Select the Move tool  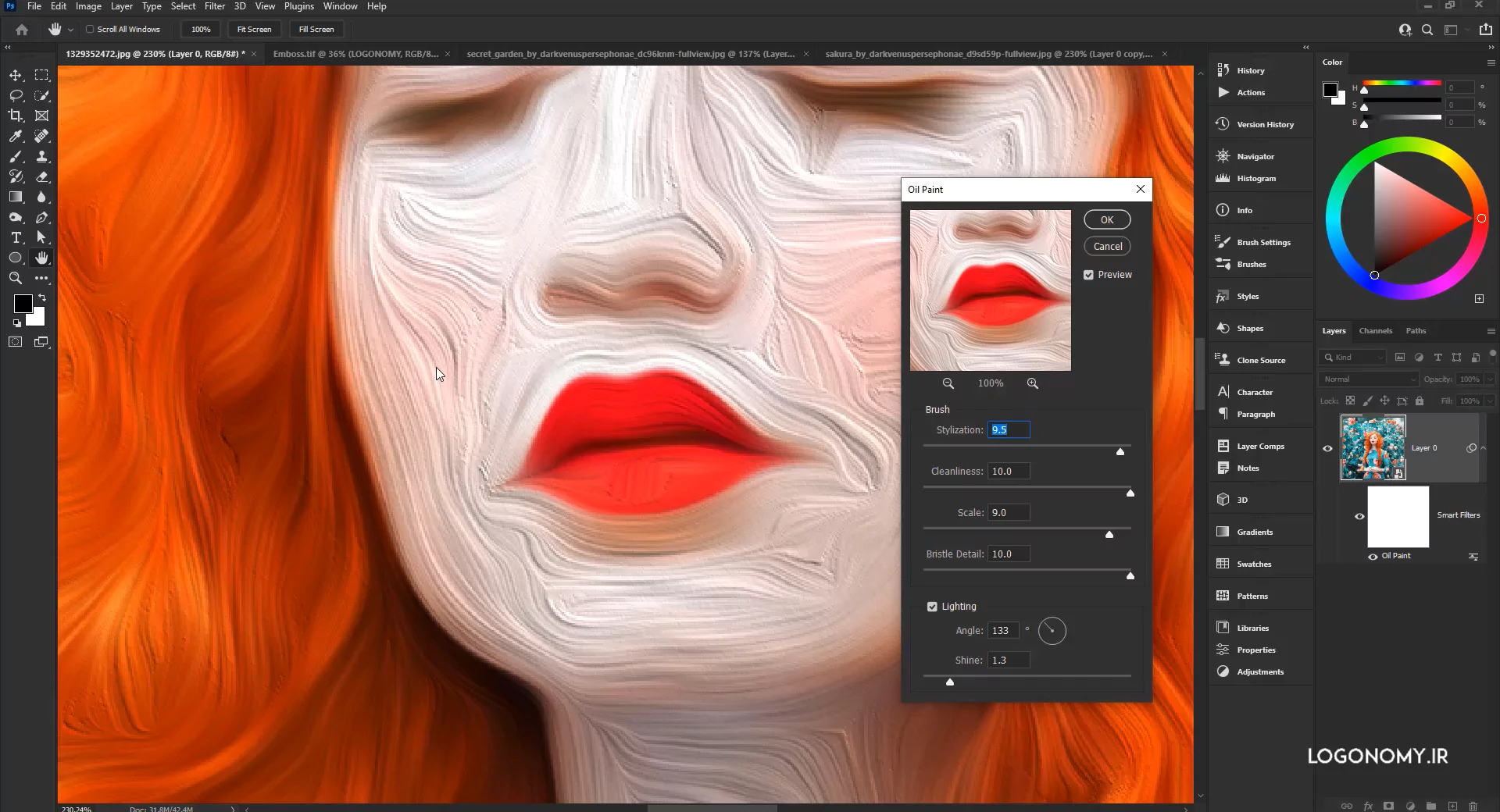[x=16, y=75]
